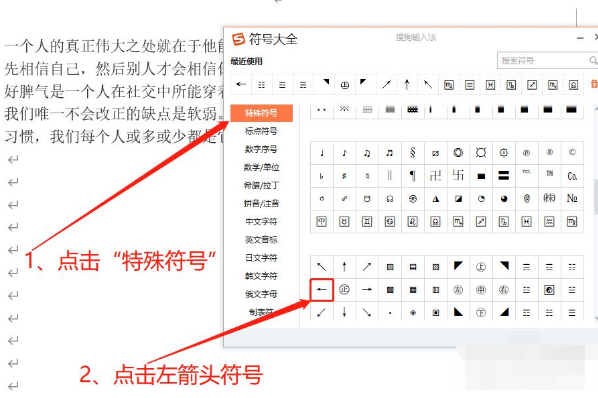The image size is (598, 398).
Task: Click the Word text line starting 好脾气是一个人
Action: point(114,91)
